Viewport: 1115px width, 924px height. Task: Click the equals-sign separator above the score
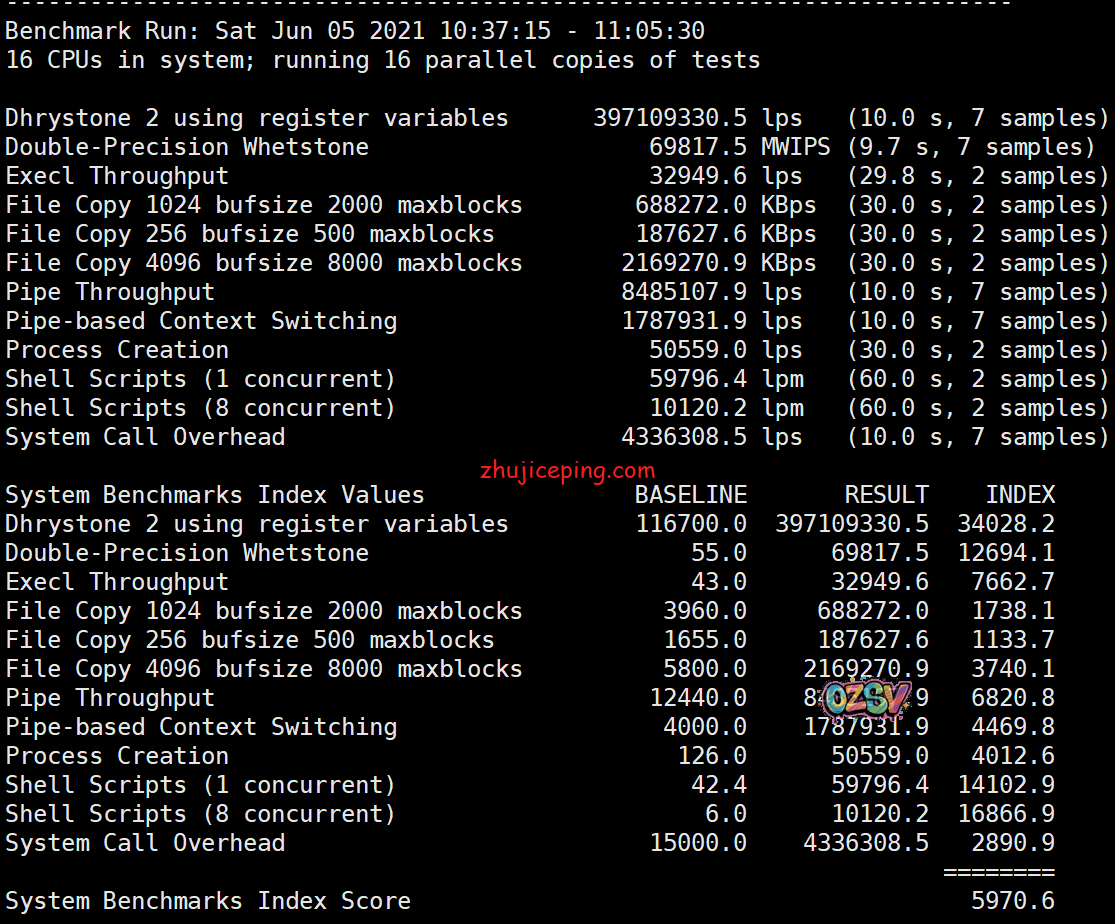tap(998, 872)
